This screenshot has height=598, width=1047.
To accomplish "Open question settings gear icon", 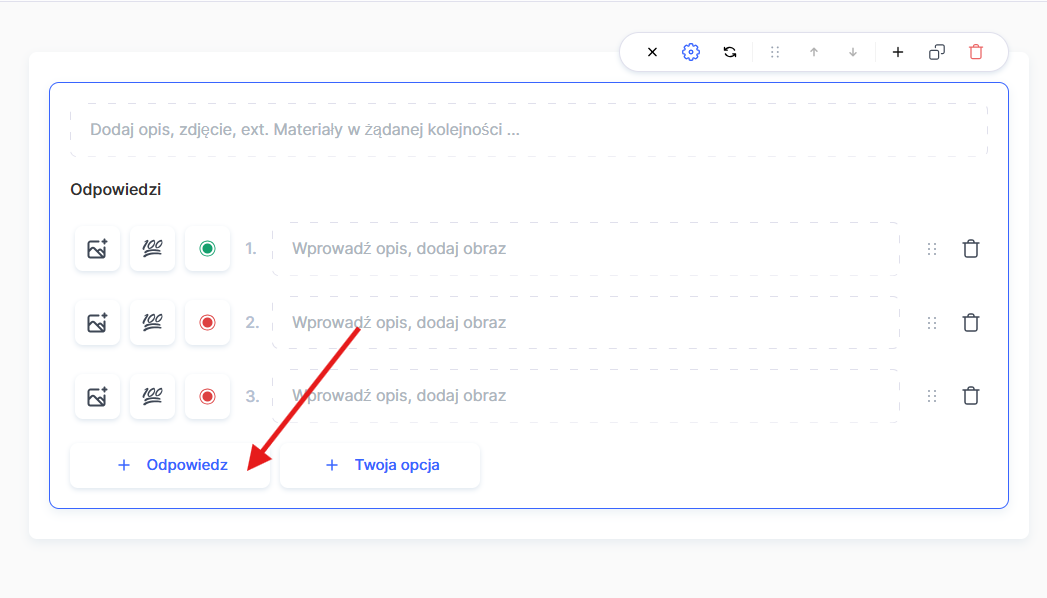I will (x=691, y=52).
